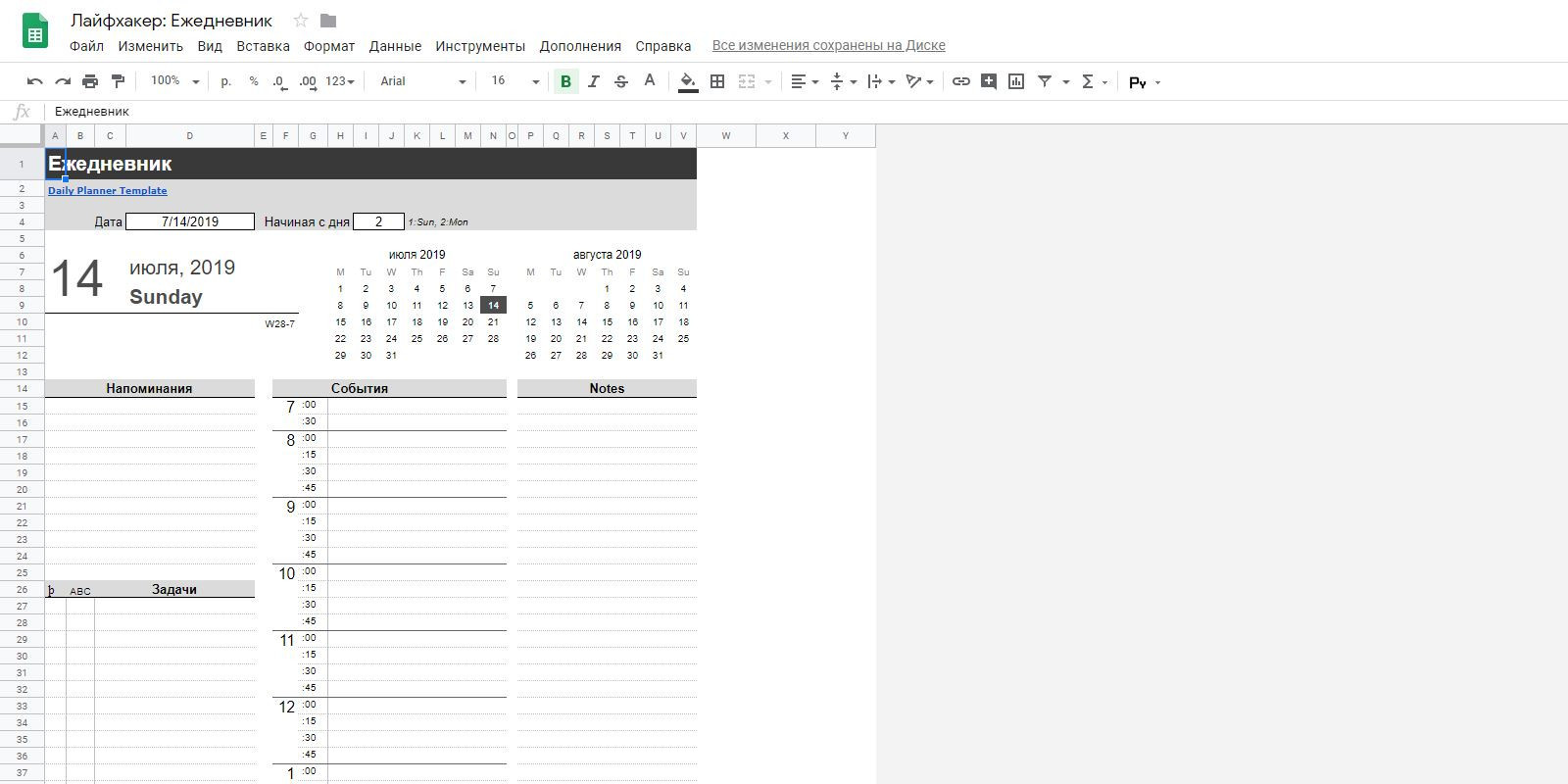
Task: Open the Файл menu
Action: [86, 46]
